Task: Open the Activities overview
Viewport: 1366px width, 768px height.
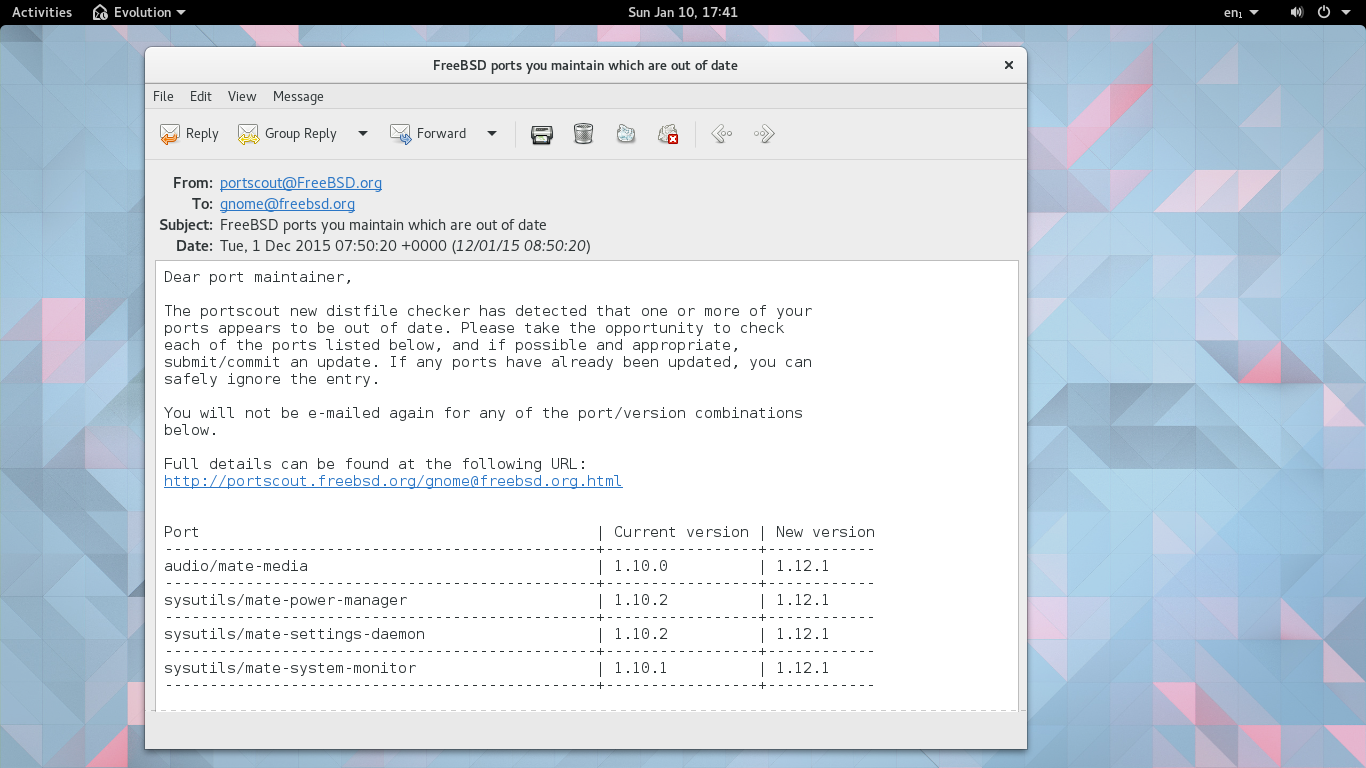Action: point(42,12)
